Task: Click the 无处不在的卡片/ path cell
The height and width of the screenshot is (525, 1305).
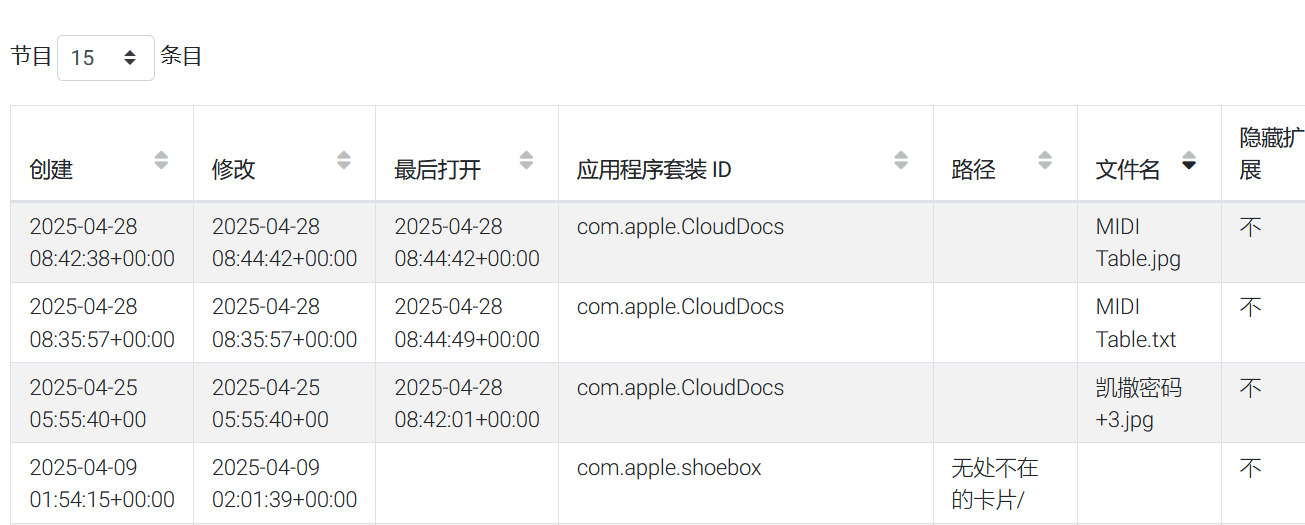Action: (x=1005, y=483)
